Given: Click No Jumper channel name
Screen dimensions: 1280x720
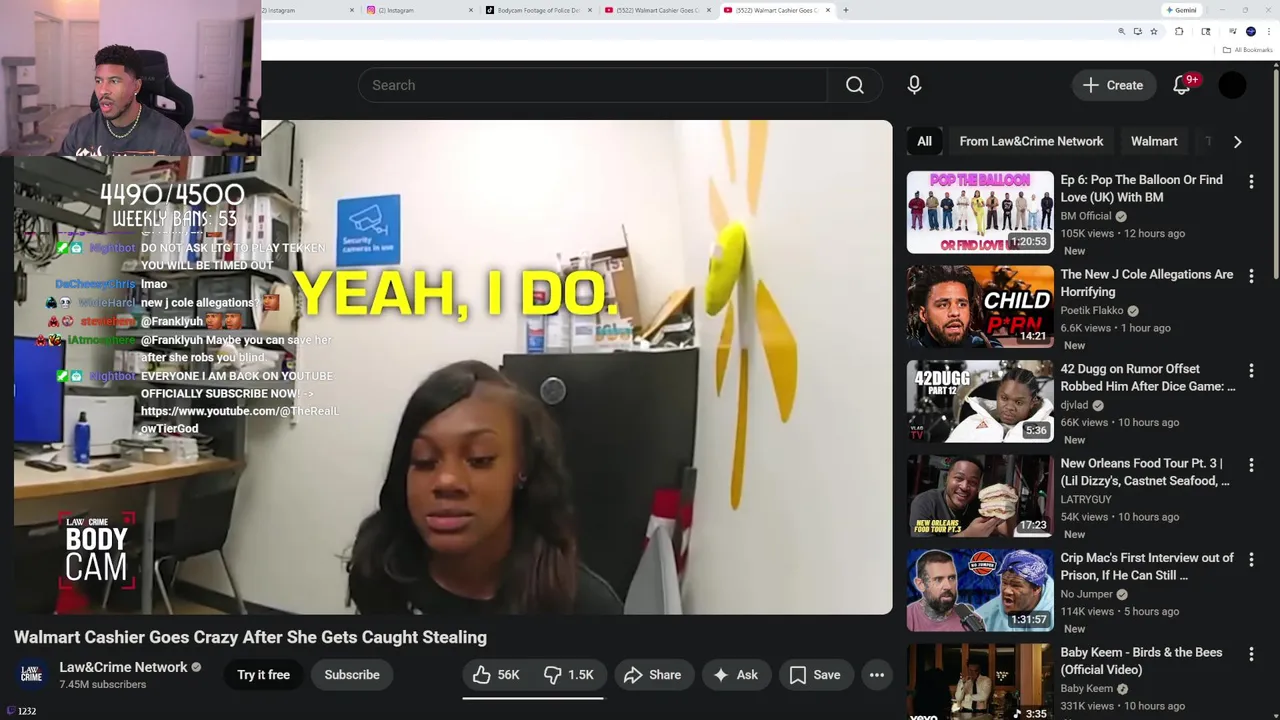Looking at the screenshot, I should (x=1086, y=594).
